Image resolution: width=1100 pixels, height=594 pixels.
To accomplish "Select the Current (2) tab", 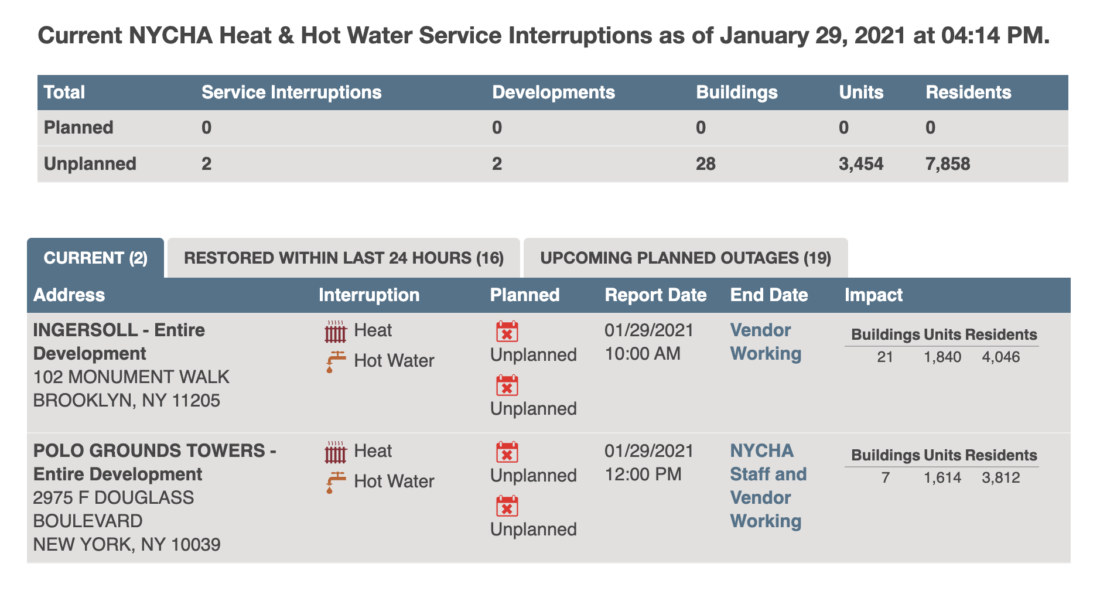I will [95, 258].
